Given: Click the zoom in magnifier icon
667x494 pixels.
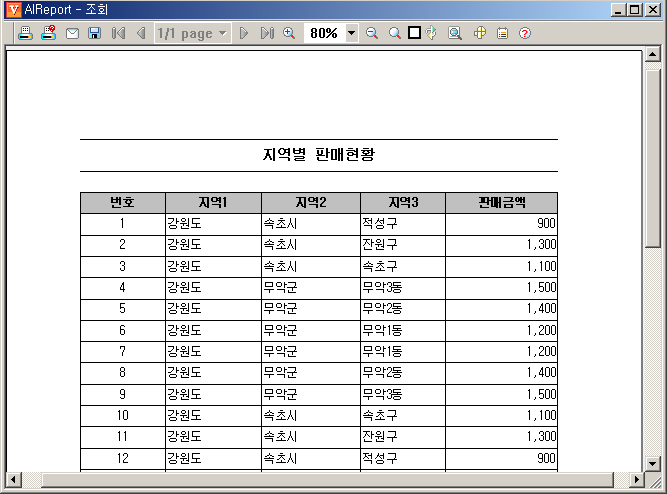Looking at the screenshot, I should (x=289, y=33).
